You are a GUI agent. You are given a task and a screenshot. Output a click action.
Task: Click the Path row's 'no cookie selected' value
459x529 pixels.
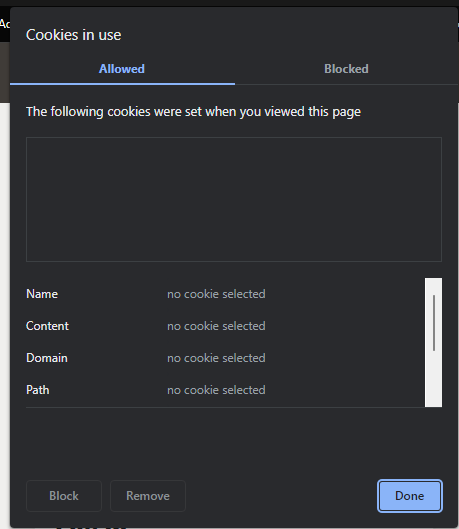(216, 390)
